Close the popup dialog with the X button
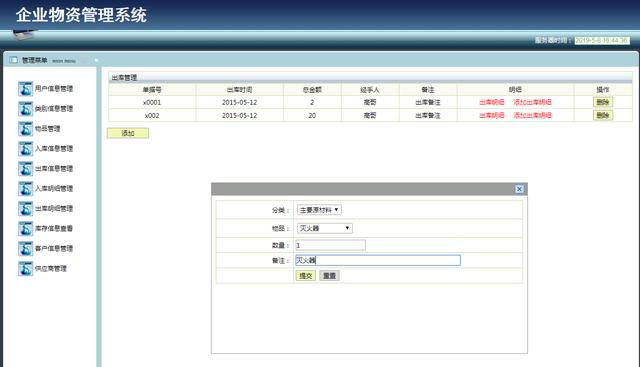This screenshot has height=367, width=640. [x=519, y=189]
